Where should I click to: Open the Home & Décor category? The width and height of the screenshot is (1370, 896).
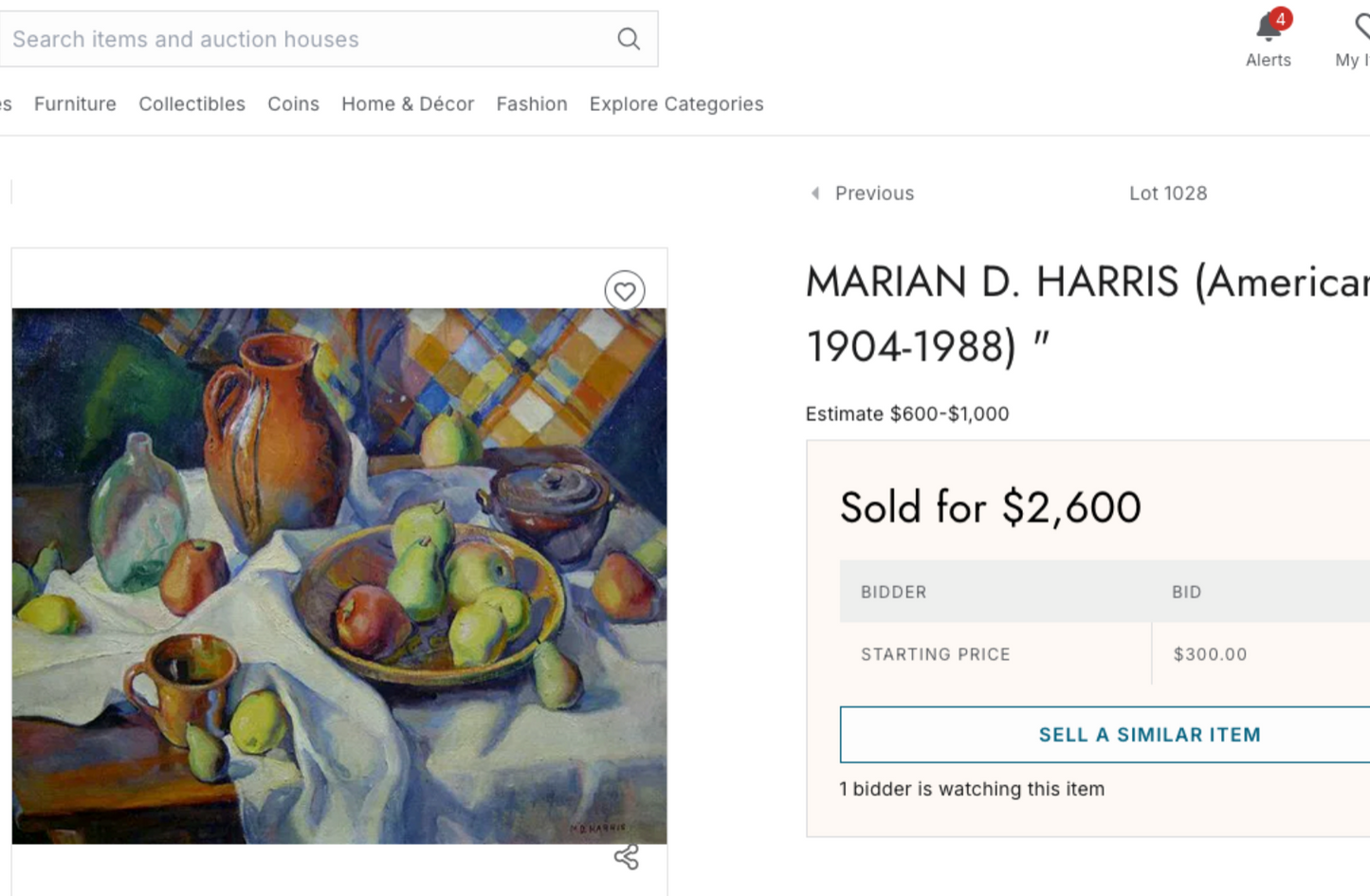click(408, 104)
